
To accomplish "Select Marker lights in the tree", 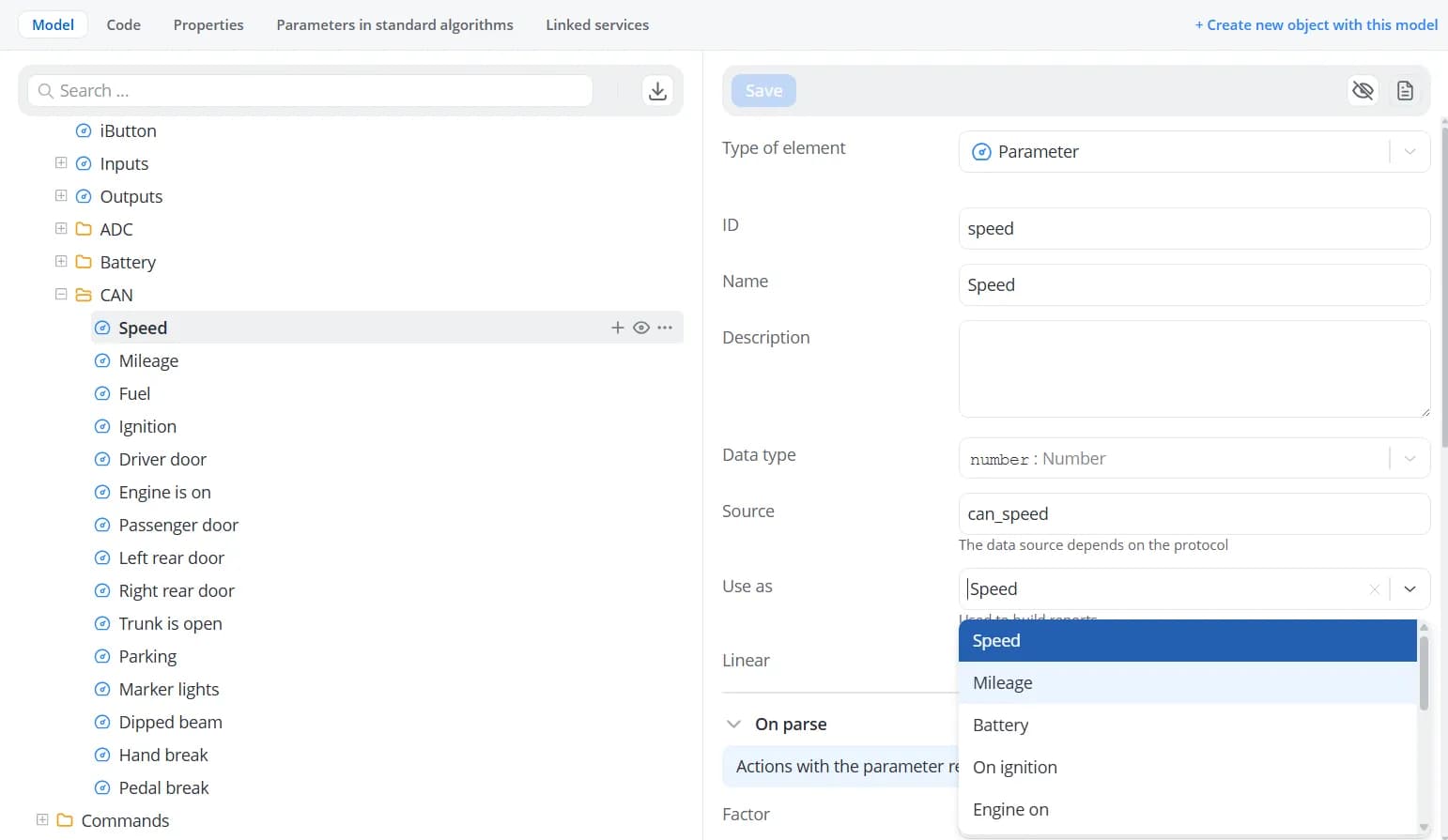I will point(169,689).
